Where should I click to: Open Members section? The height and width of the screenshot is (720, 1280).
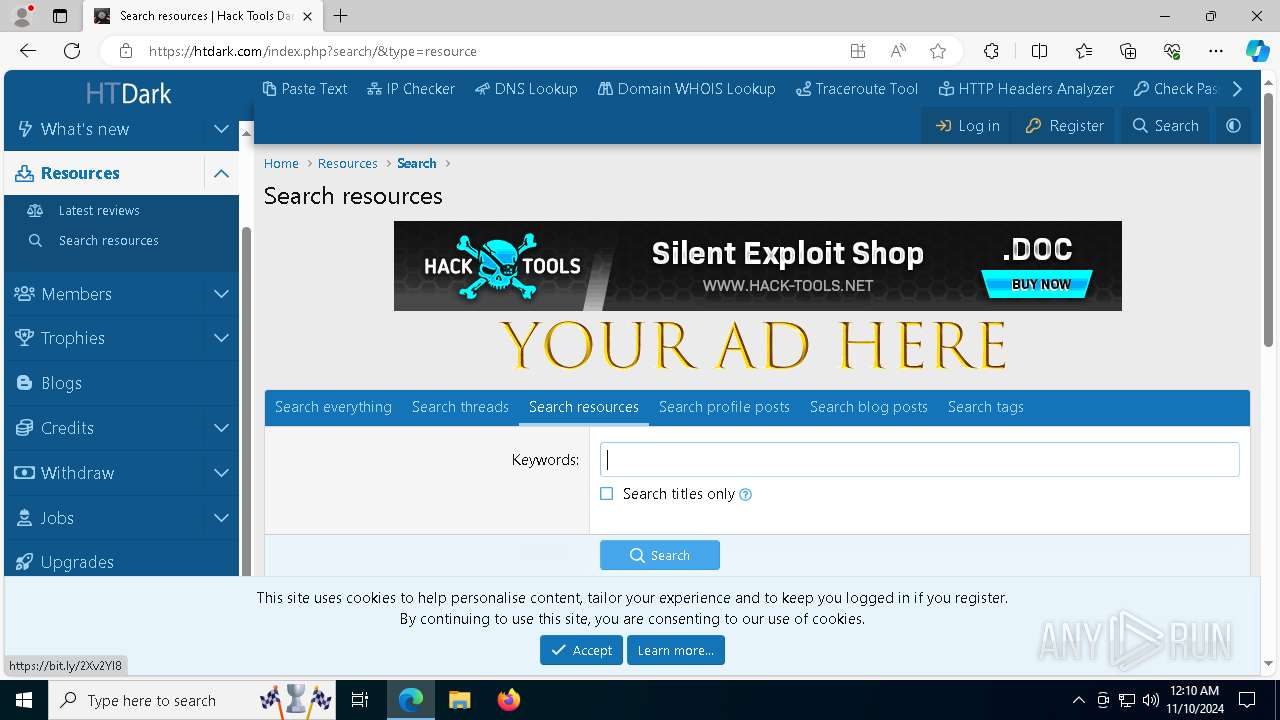click(76, 294)
